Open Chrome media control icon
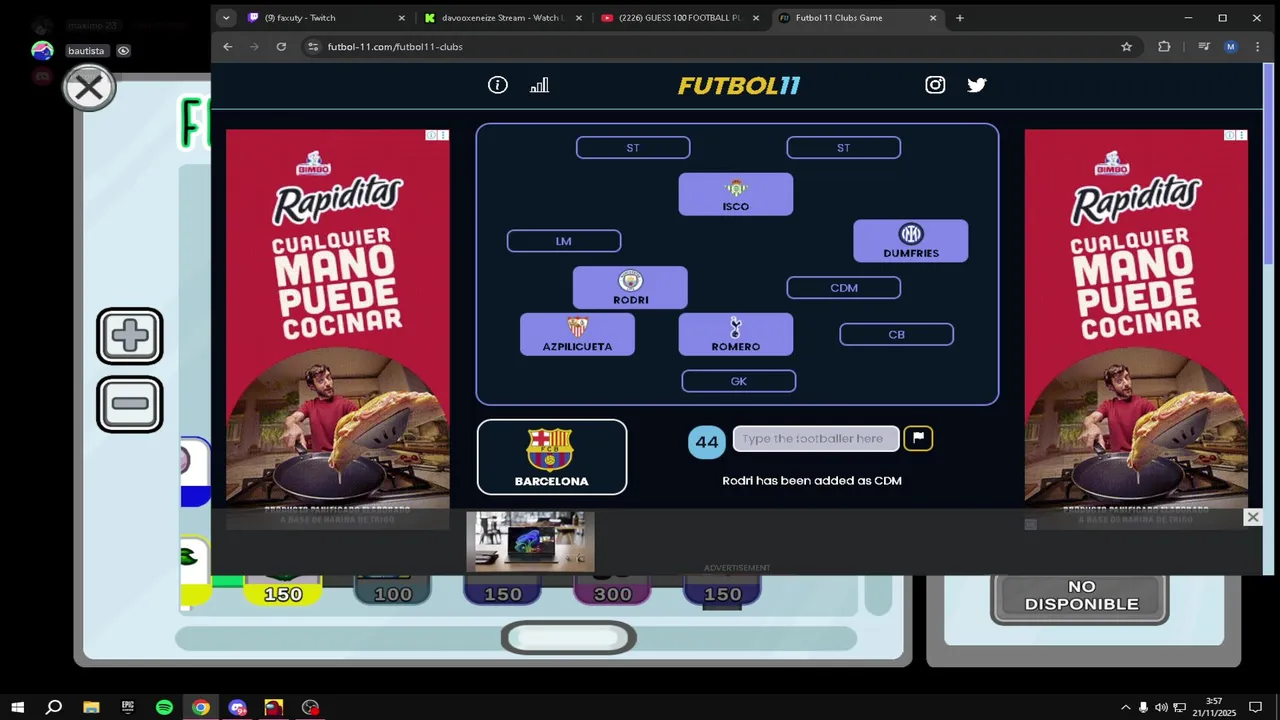The width and height of the screenshot is (1280, 720). coord(1204,47)
